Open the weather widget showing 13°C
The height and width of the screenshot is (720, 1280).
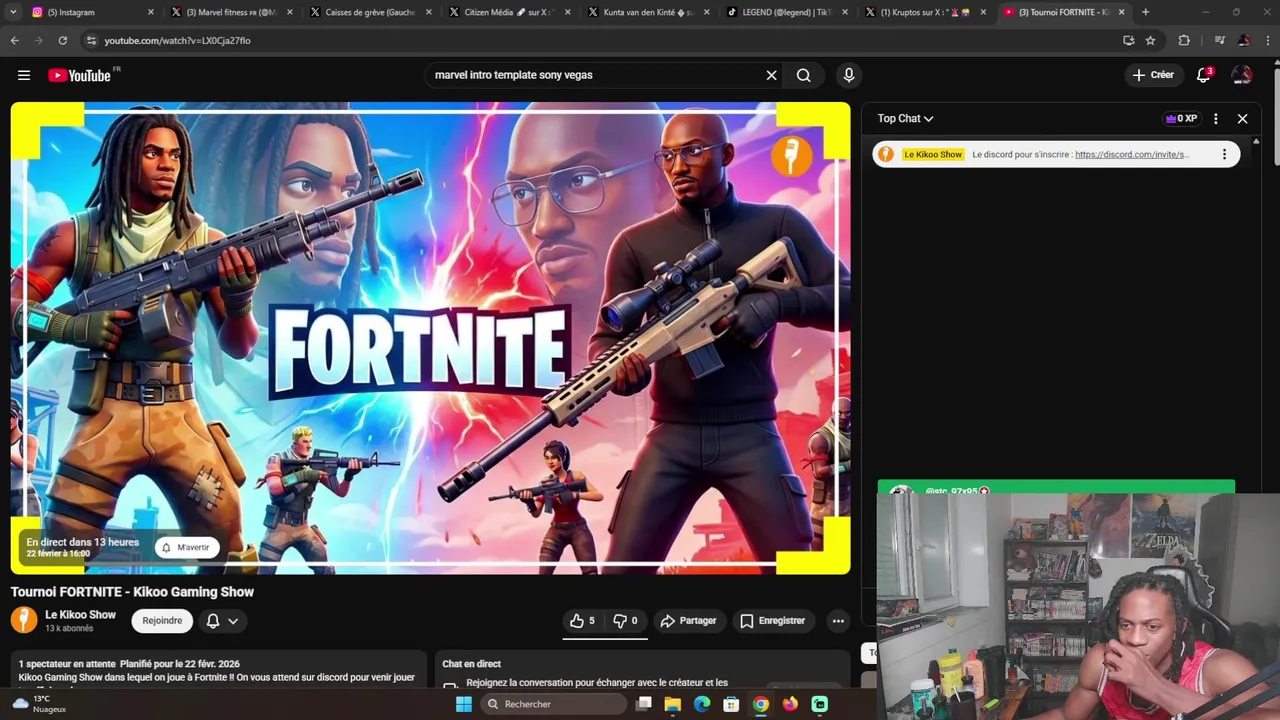click(40, 704)
